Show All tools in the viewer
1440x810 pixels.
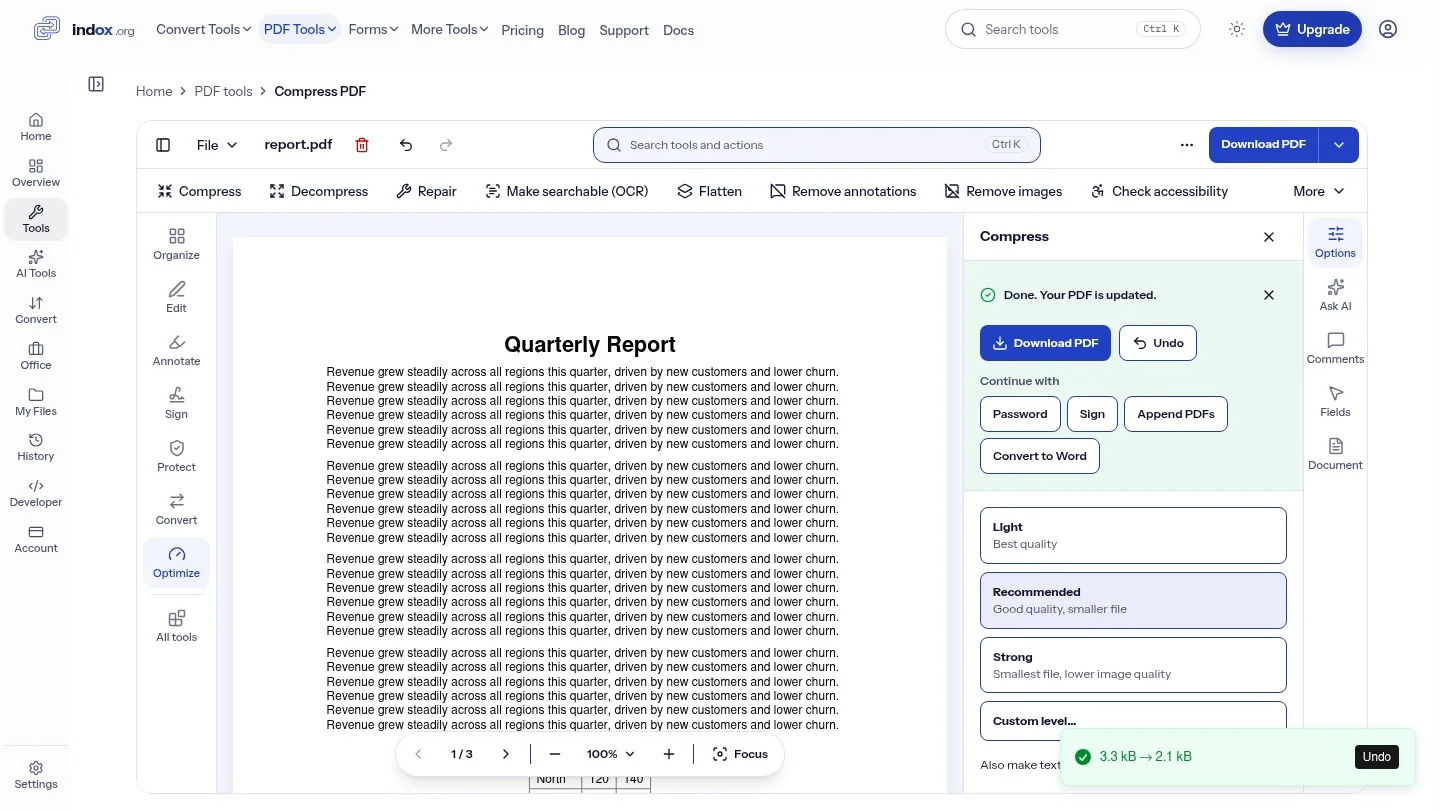tap(177, 626)
